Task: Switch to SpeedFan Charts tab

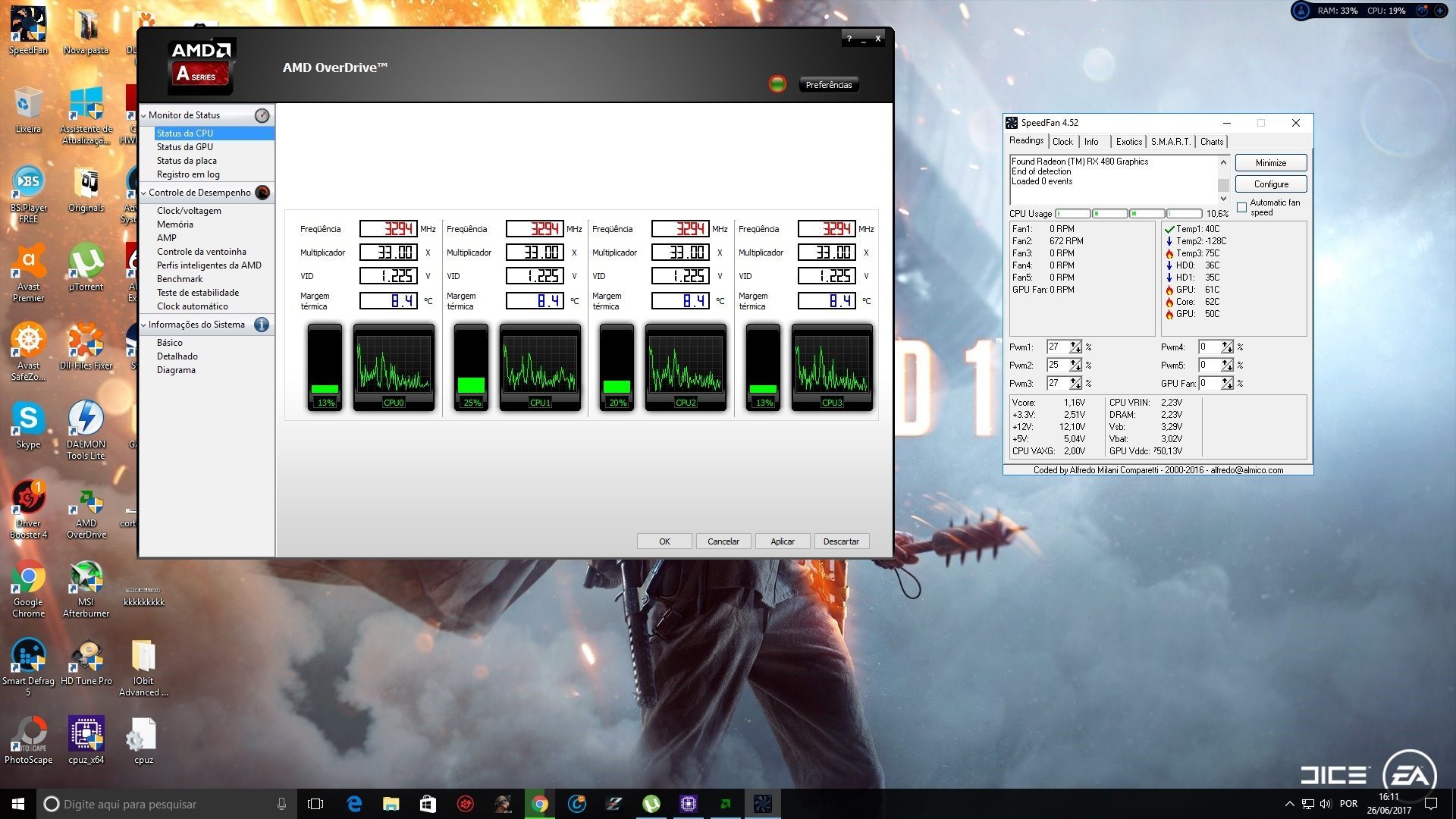Action: coord(1211,142)
